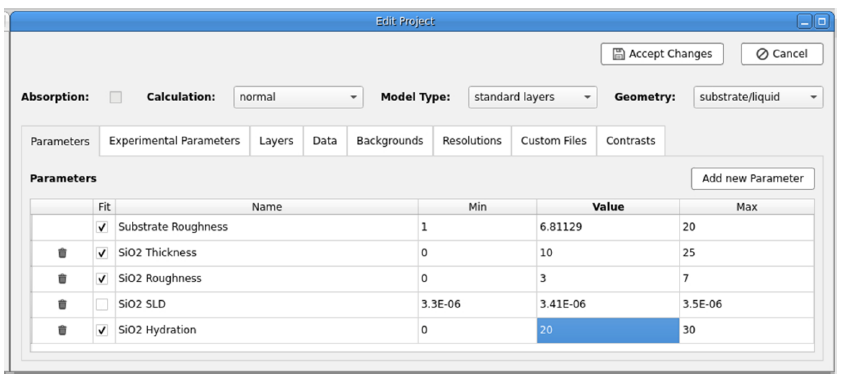Viewport: 842px width, 380px height.
Task: Click SiO2 SLD value 3.41E-06
Action: [608, 304]
